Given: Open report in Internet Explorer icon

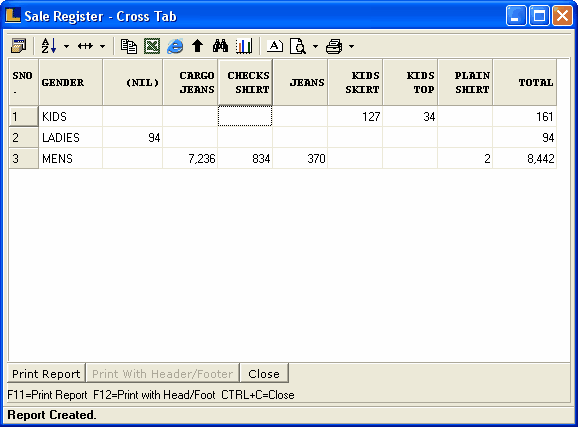Looking at the screenshot, I should pyautogui.click(x=175, y=46).
